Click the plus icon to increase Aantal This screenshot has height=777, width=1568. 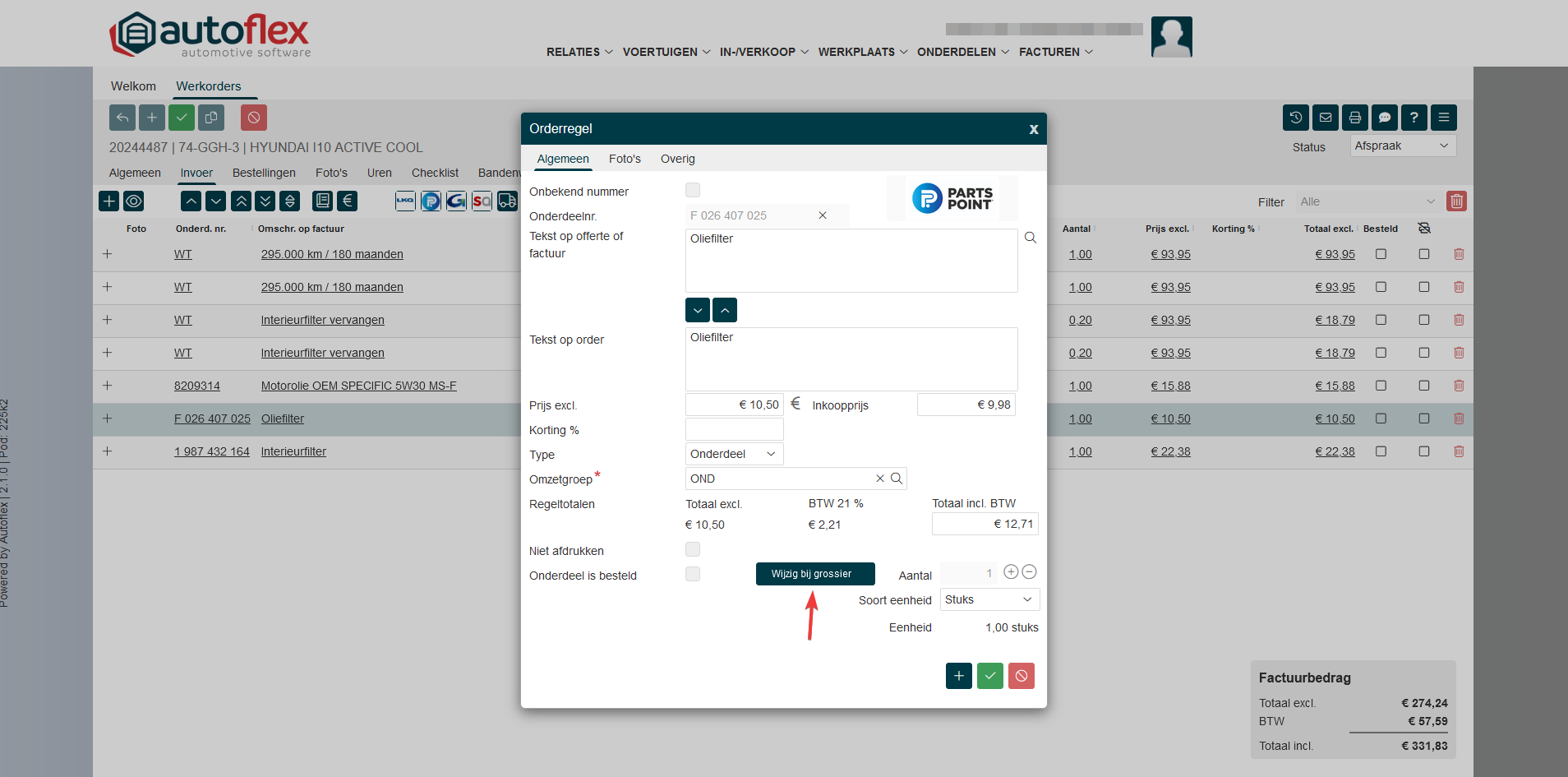[1011, 572]
